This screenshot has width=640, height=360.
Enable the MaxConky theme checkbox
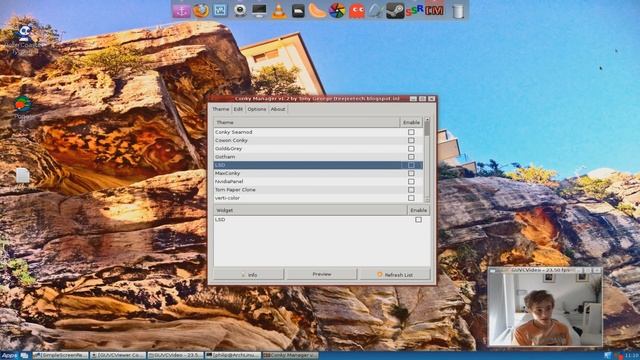pyautogui.click(x=411, y=173)
